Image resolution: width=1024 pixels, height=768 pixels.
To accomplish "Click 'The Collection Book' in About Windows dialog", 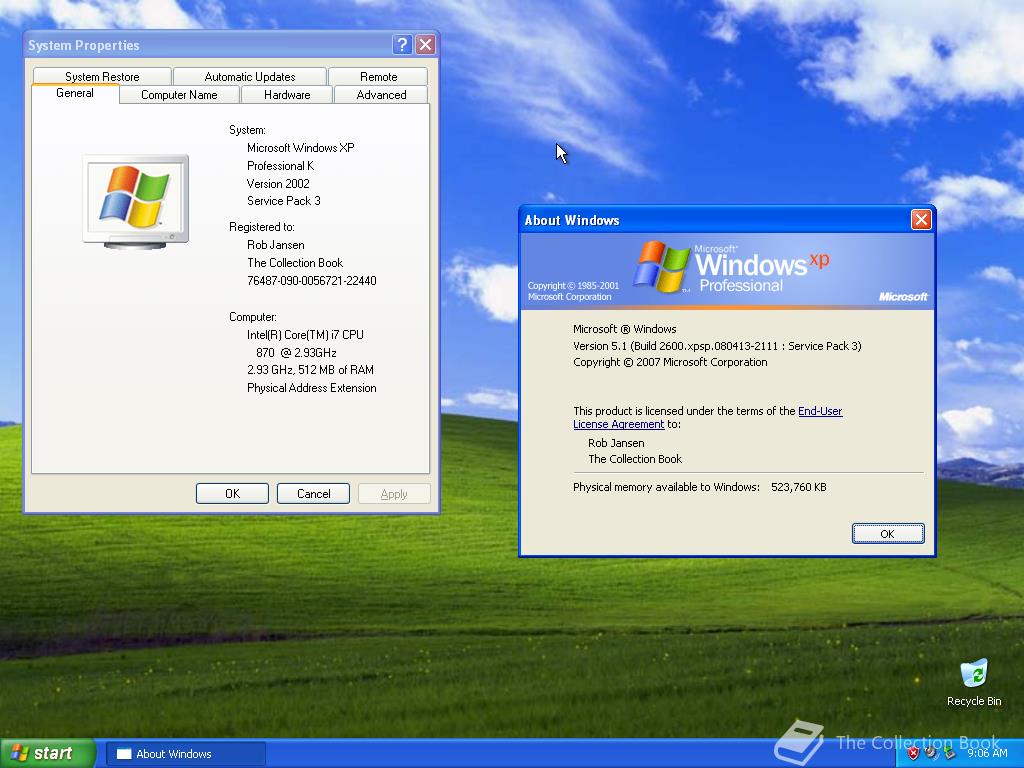I will coord(635,459).
